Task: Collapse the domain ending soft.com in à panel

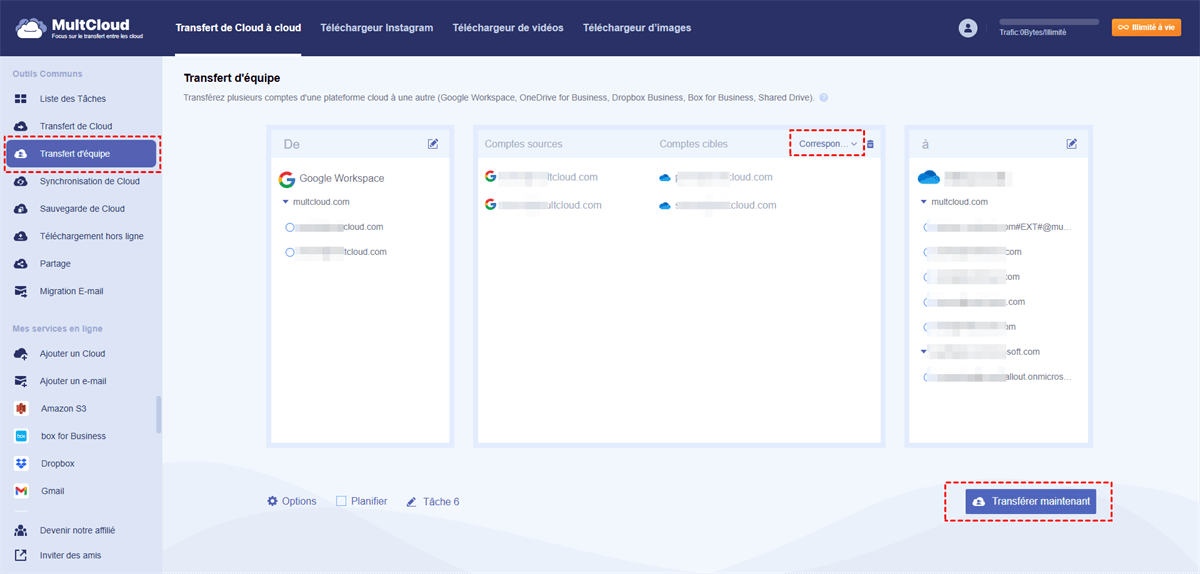Action: (924, 352)
